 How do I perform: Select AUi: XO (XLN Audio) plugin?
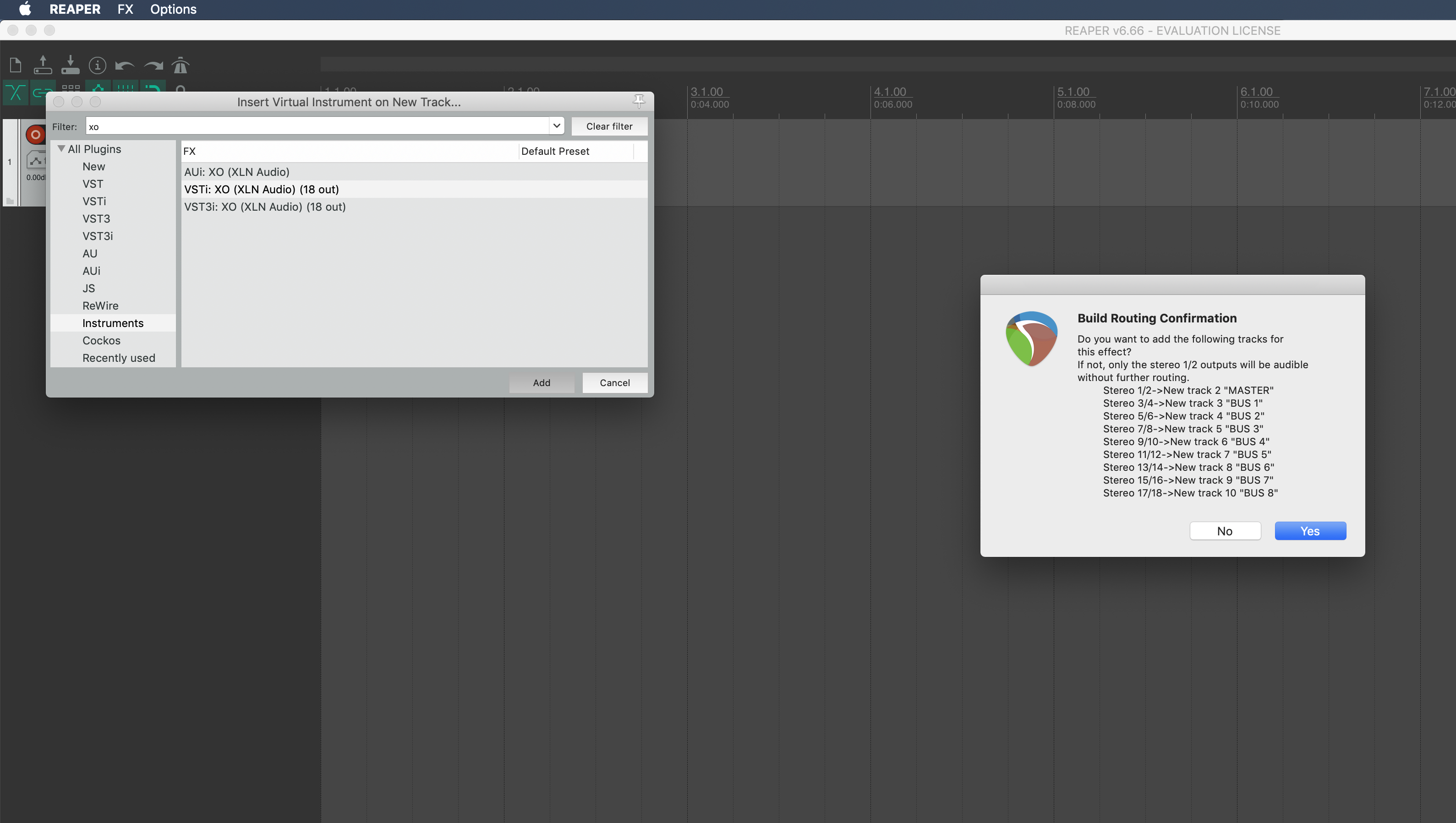[x=414, y=172]
